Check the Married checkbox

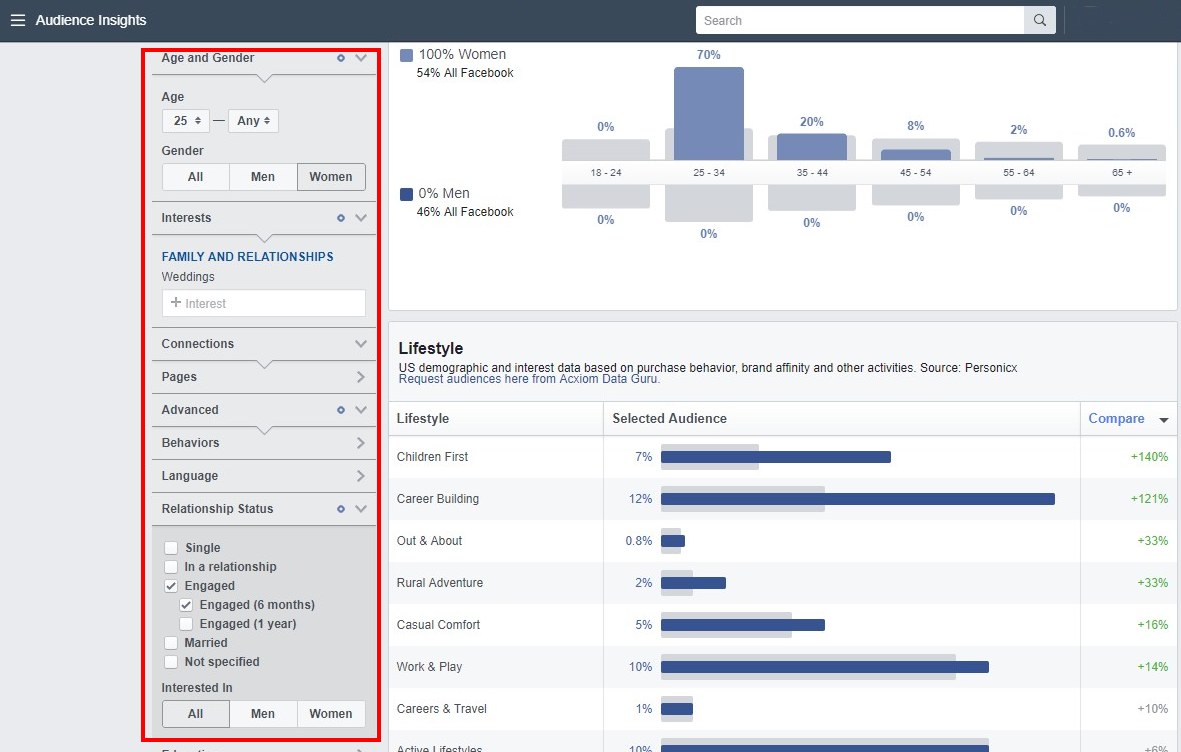point(170,642)
